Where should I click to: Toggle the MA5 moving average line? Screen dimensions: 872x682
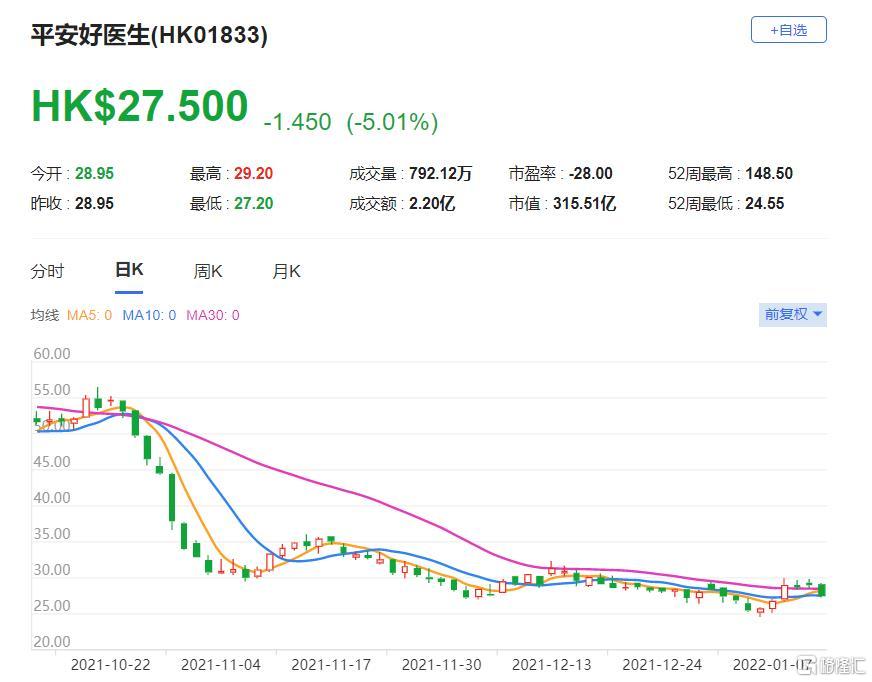[x=88, y=315]
